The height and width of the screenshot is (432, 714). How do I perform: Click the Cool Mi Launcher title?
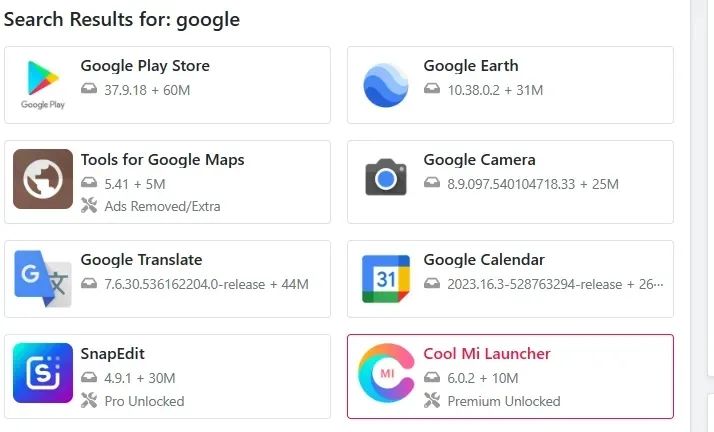pos(487,354)
